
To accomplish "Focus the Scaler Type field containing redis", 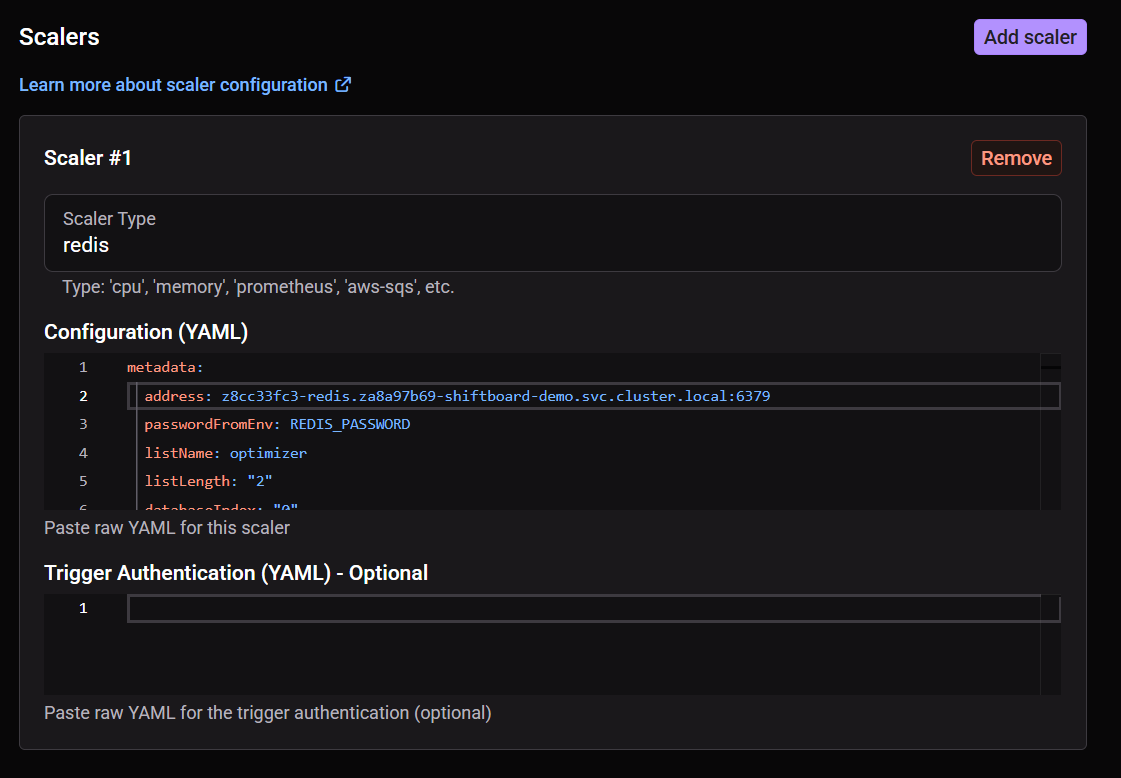I will tap(553, 233).
